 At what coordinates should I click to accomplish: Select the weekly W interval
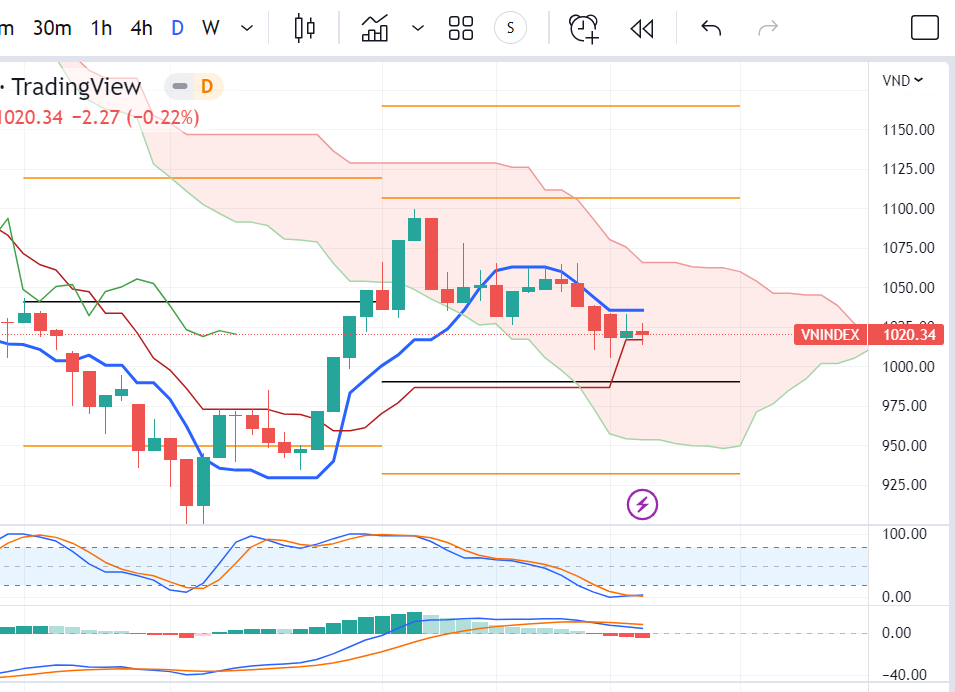click(x=211, y=28)
